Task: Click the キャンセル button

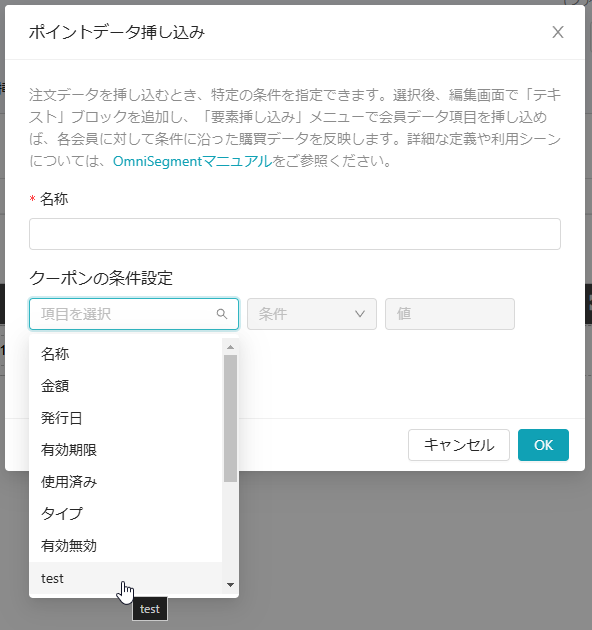Action: tap(459, 445)
